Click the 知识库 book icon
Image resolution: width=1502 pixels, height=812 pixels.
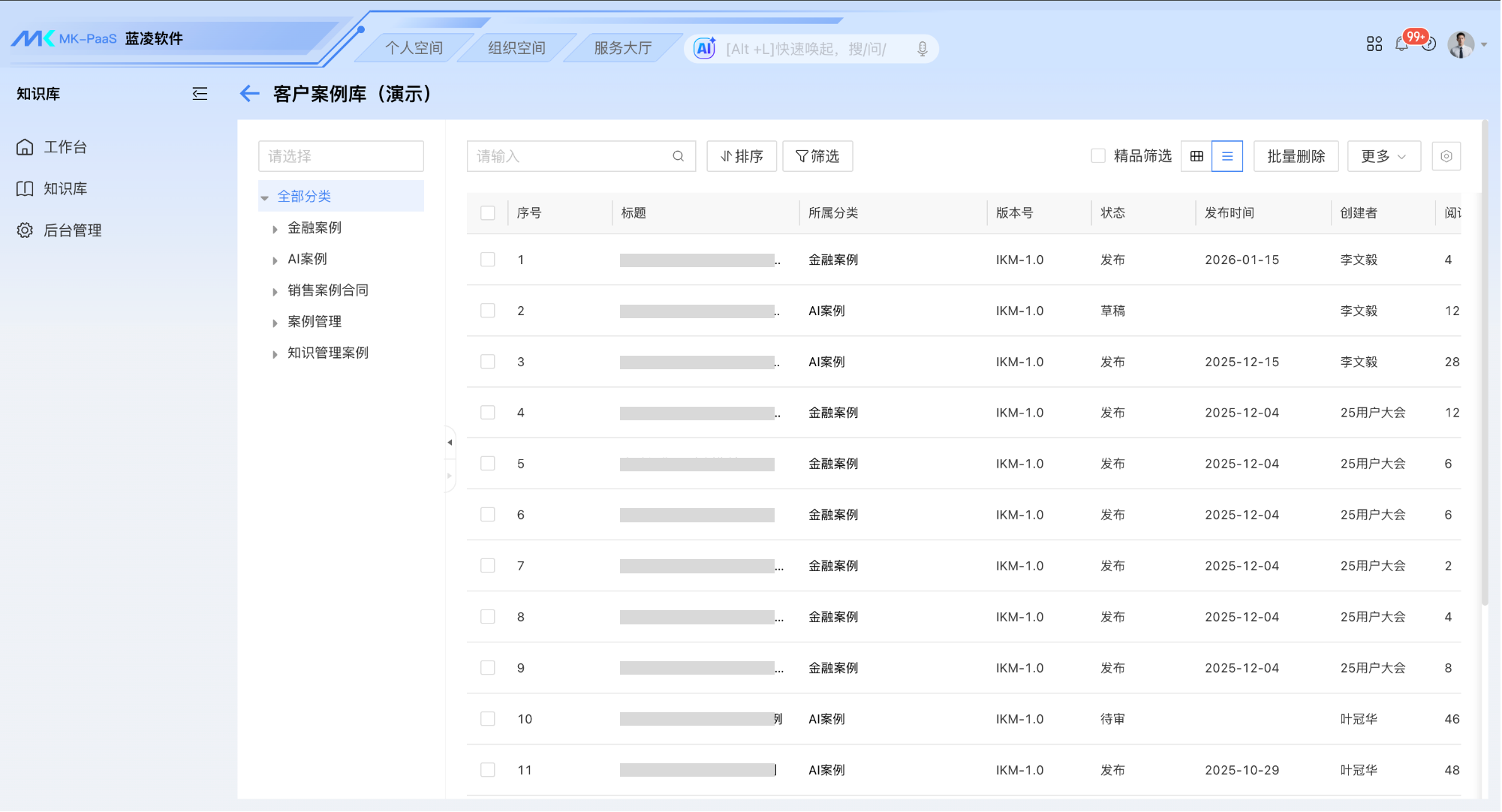pos(25,189)
